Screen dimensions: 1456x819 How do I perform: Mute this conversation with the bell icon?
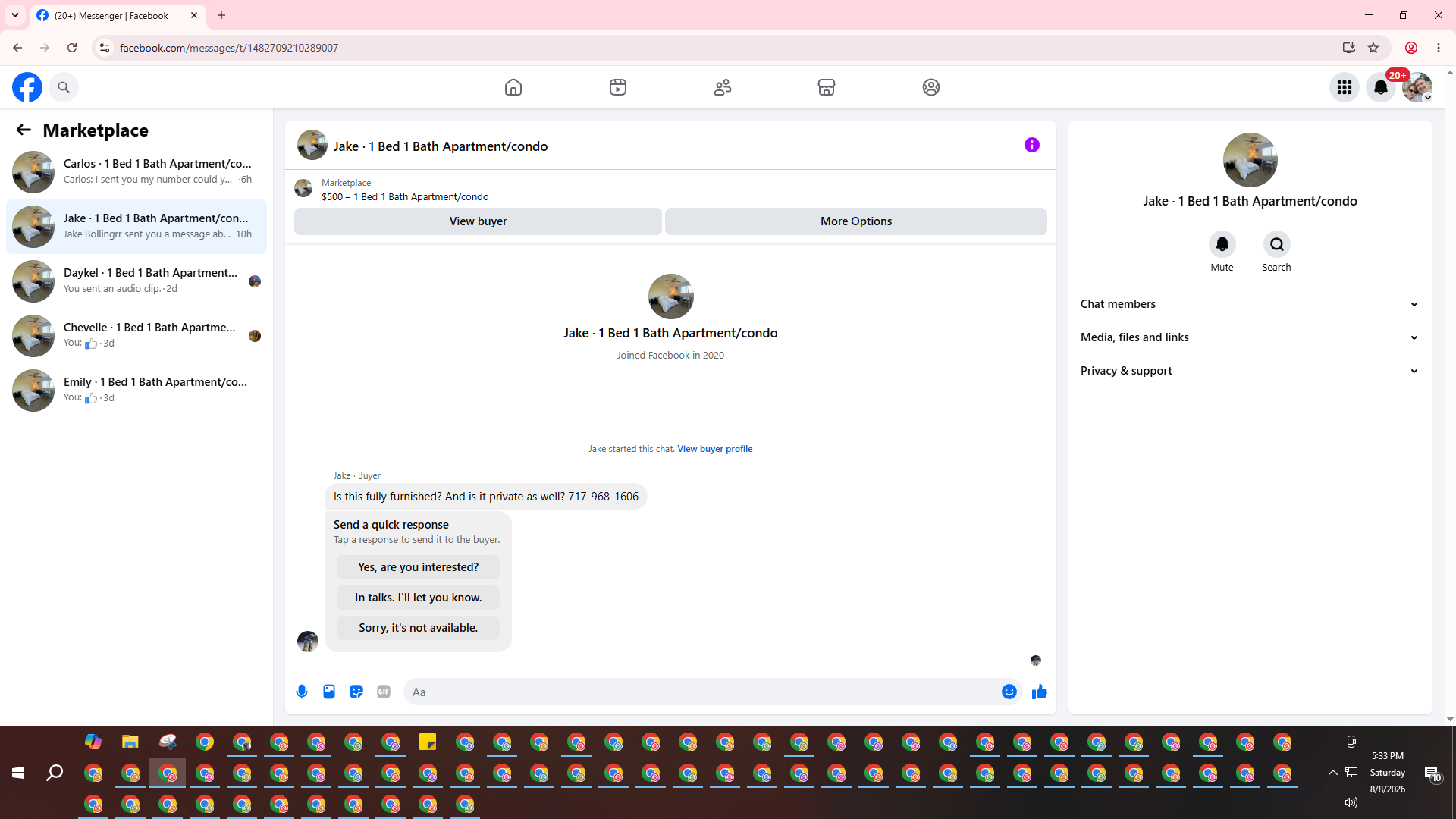[1222, 244]
